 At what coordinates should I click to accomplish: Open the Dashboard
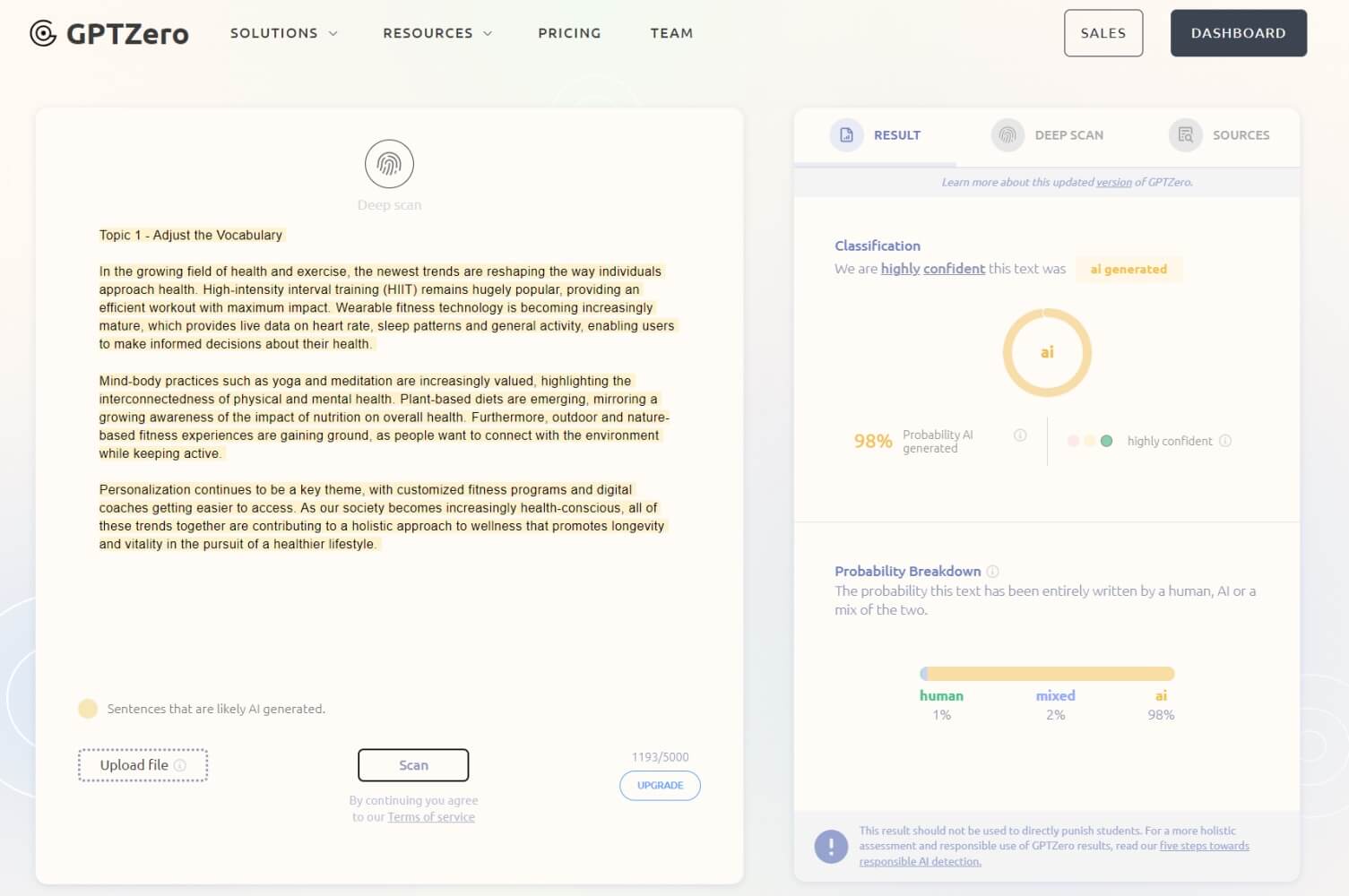[x=1238, y=33]
